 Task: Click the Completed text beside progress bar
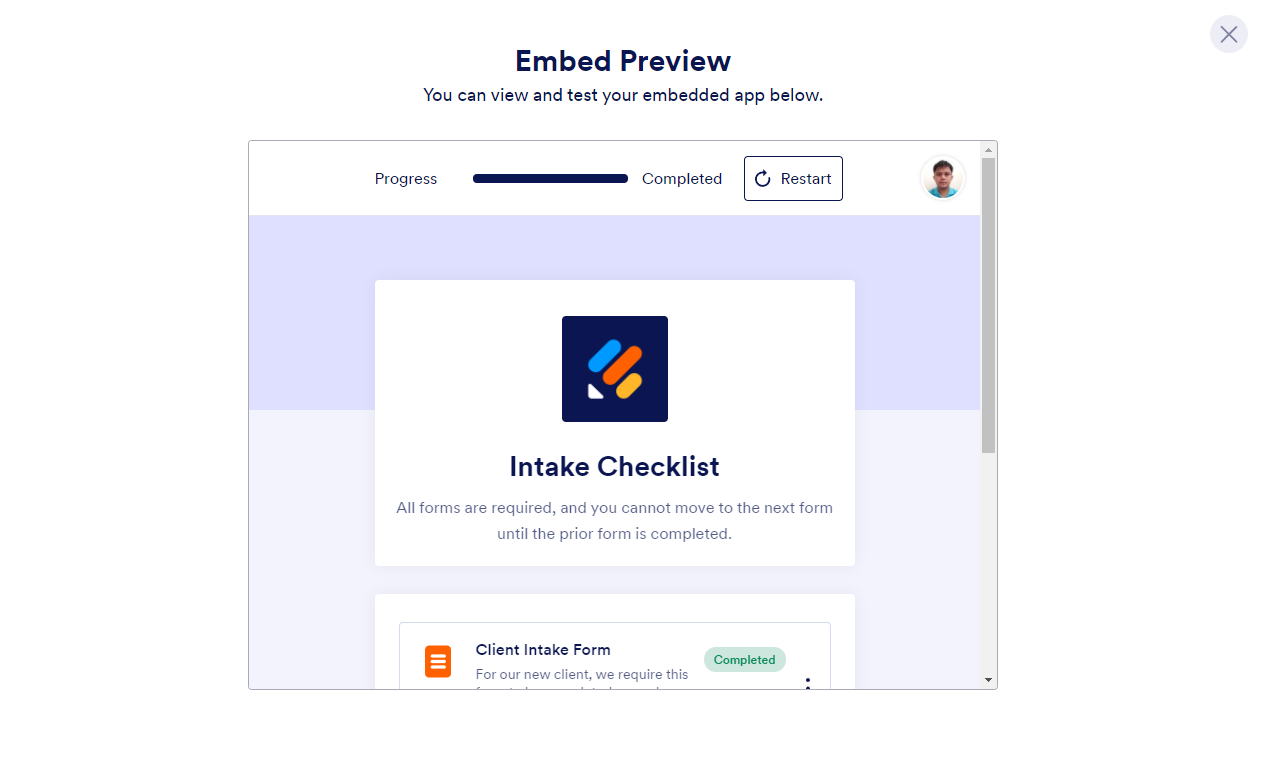point(682,179)
